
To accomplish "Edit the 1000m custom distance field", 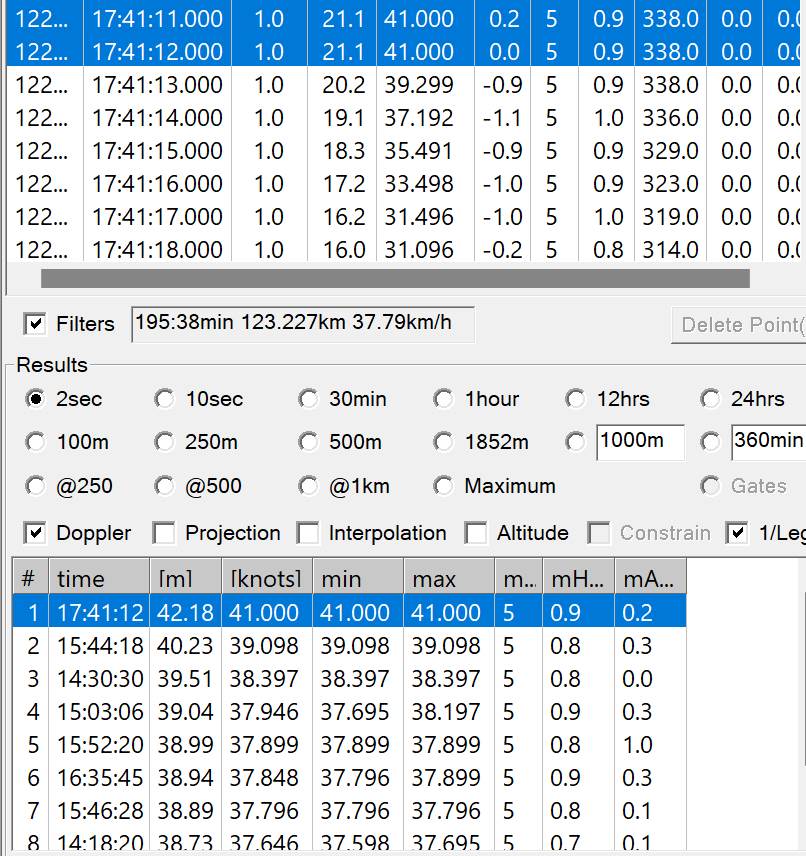I will coord(640,442).
